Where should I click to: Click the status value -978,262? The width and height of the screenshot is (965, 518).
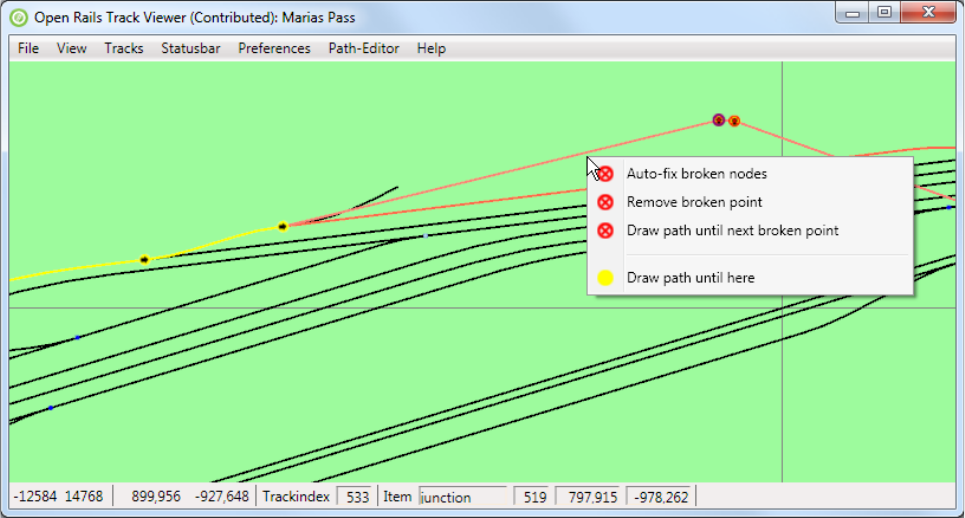coord(661,497)
